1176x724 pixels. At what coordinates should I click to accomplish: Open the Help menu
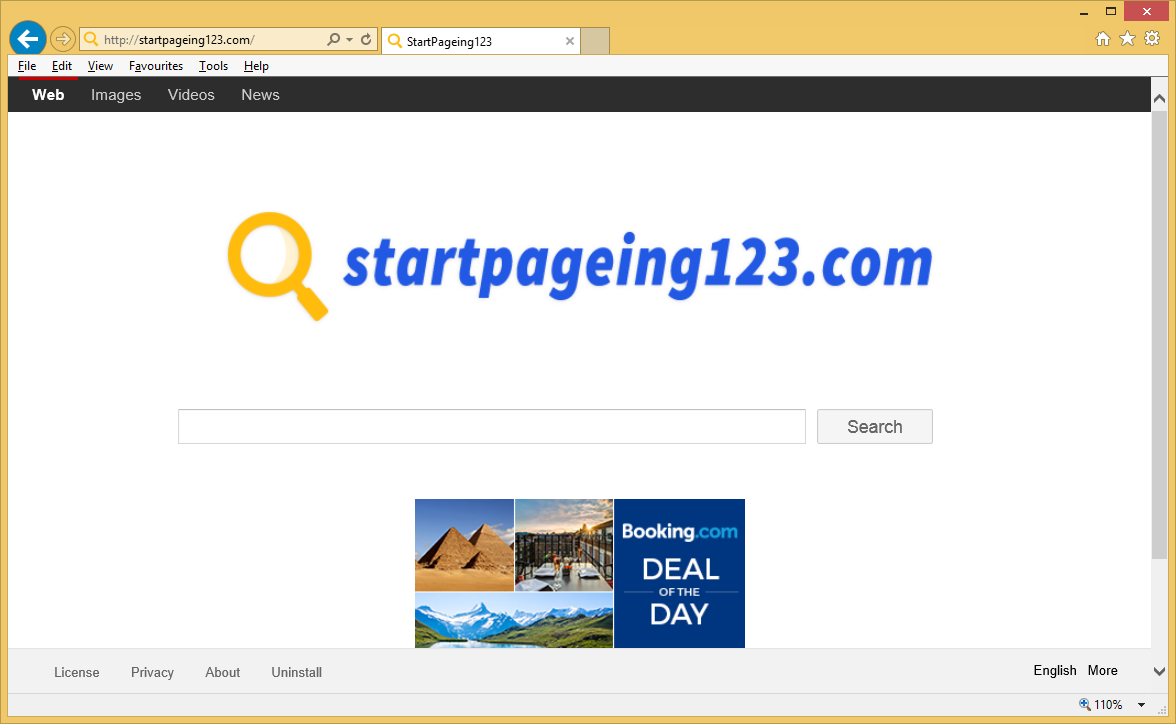coord(256,66)
